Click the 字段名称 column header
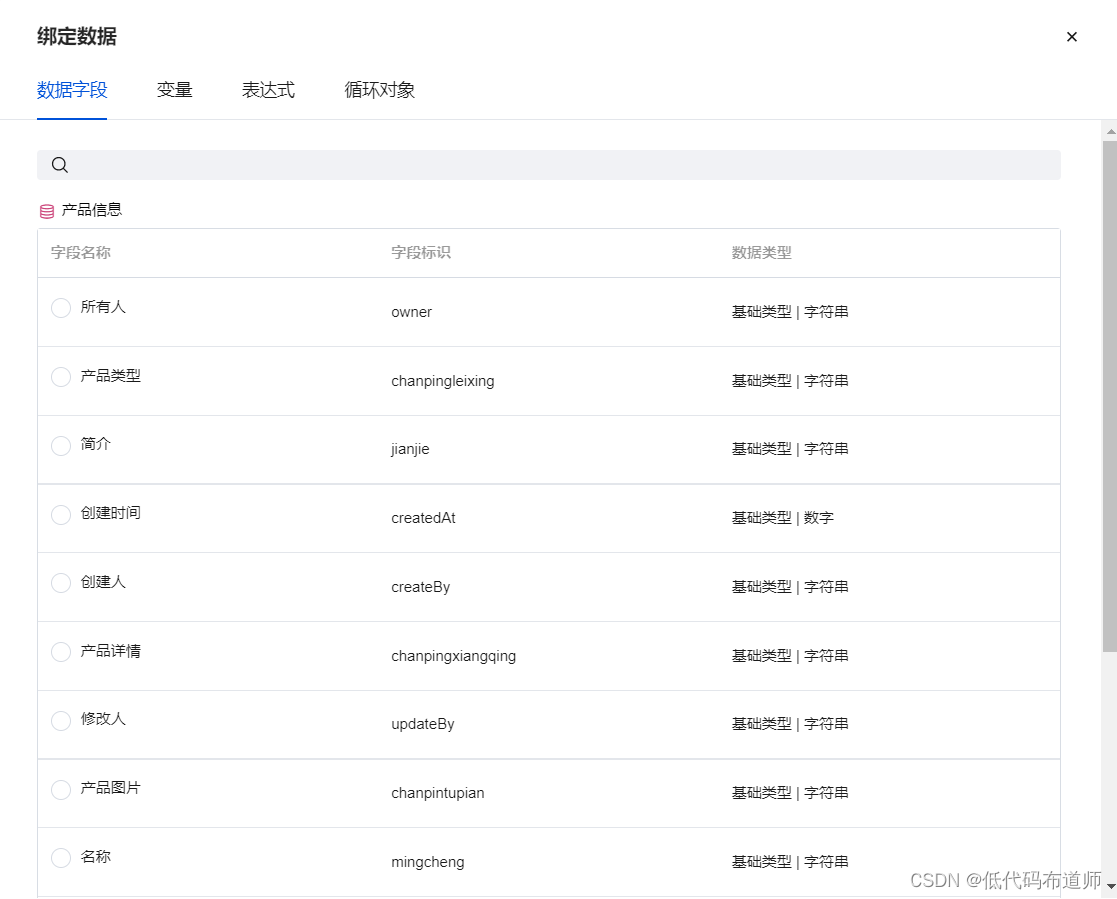Image resolution: width=1117 pixels, height=899 pixels. click(80, 252)
